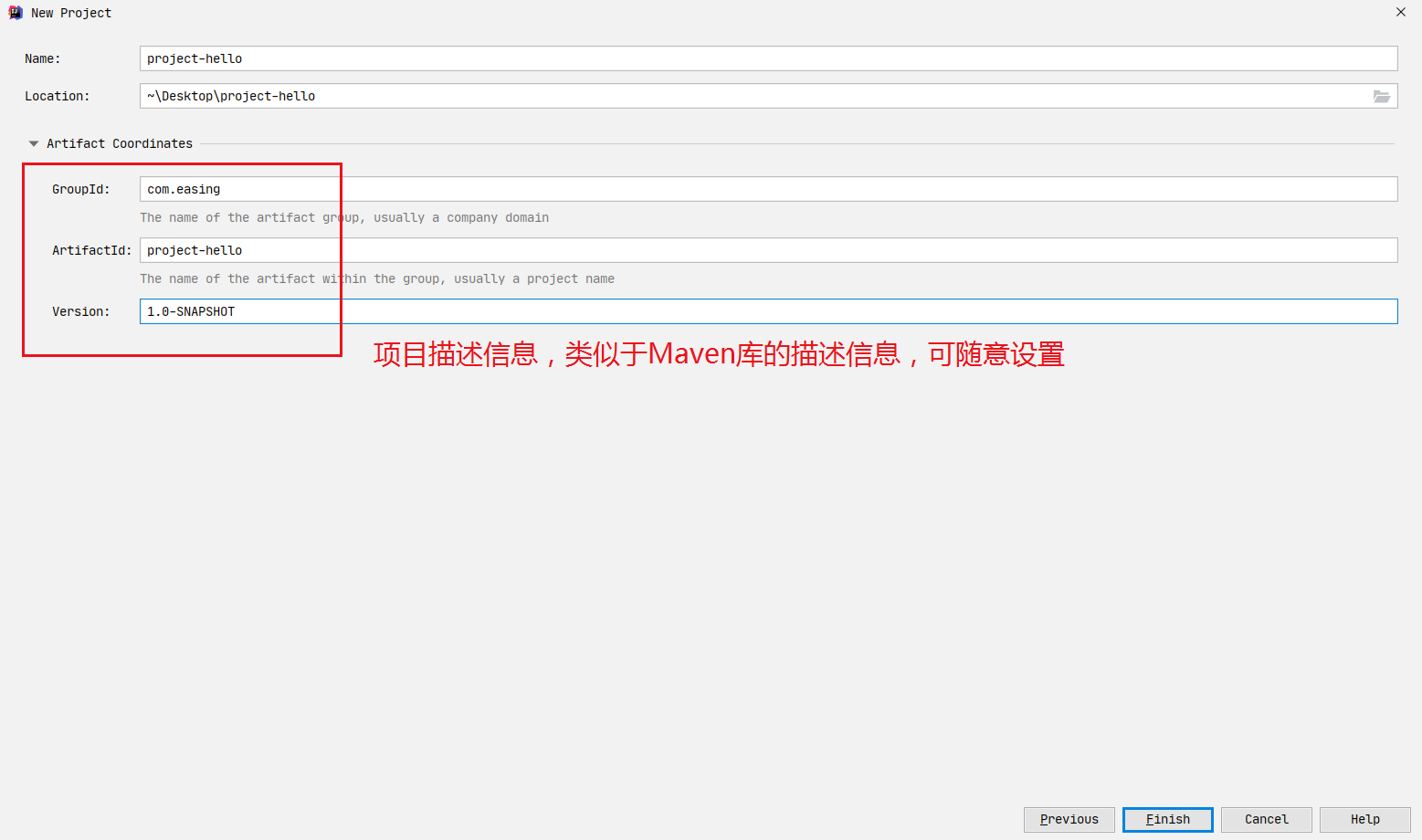Click the 'GroupId:' label
This screenshot has height=840, width=1422.
81,189
